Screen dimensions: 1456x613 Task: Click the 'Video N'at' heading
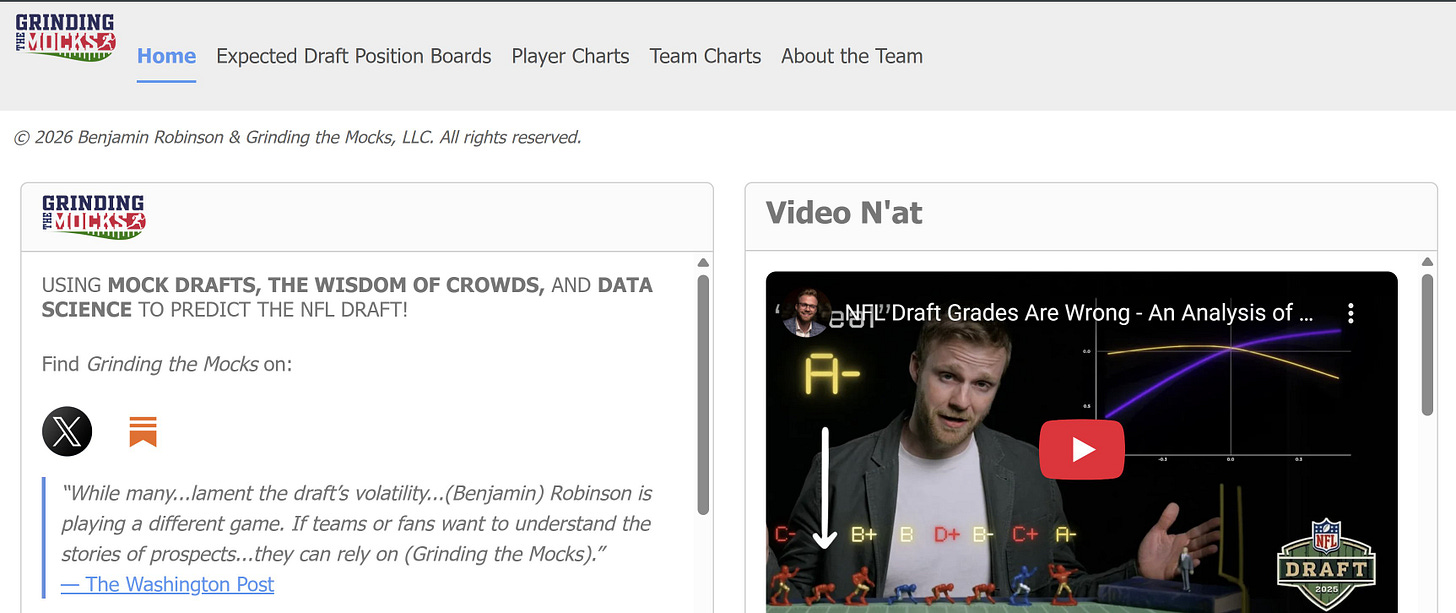[844, 212]
